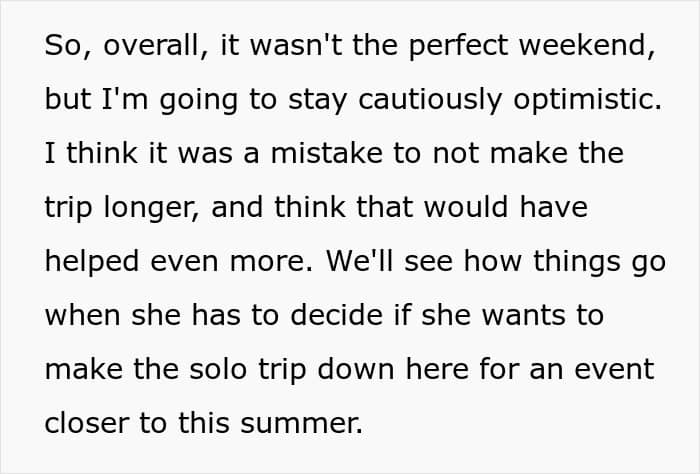Viewport: 700px width, 474px height.
Task: Click the phrase "would have"
Action: tap(505, 207)
